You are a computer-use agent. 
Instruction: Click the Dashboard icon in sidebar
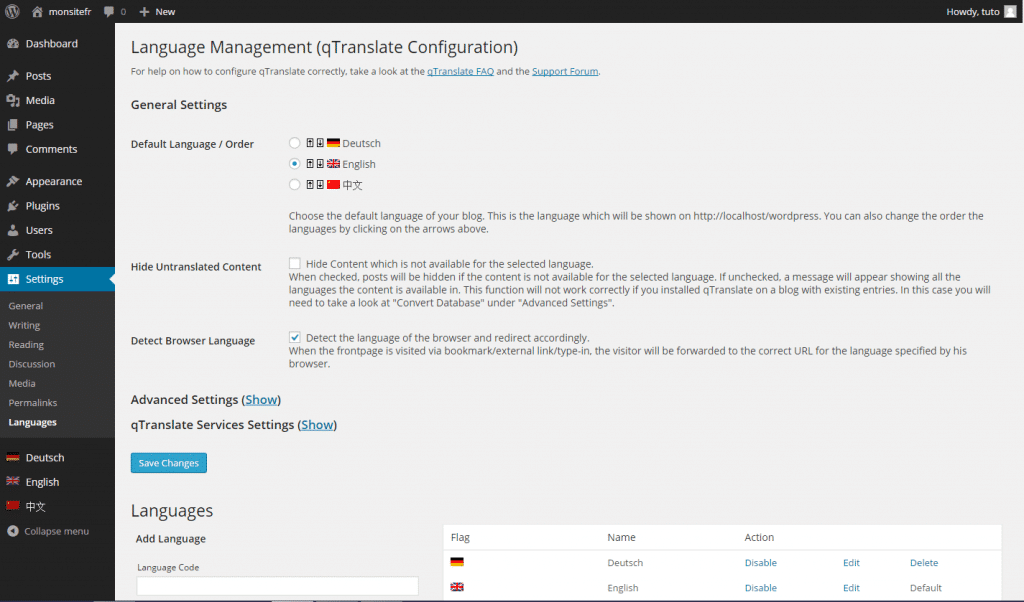13,44
